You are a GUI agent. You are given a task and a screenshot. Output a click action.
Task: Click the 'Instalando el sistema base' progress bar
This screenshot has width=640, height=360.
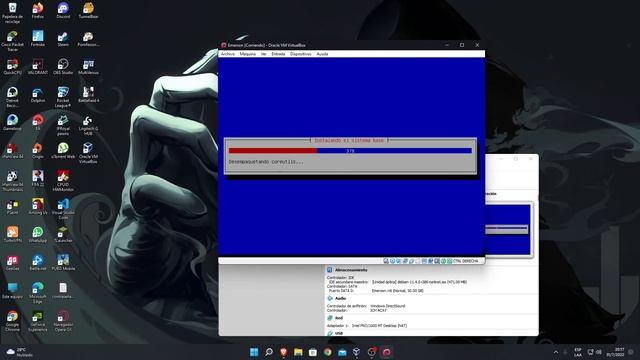[350, 151]
